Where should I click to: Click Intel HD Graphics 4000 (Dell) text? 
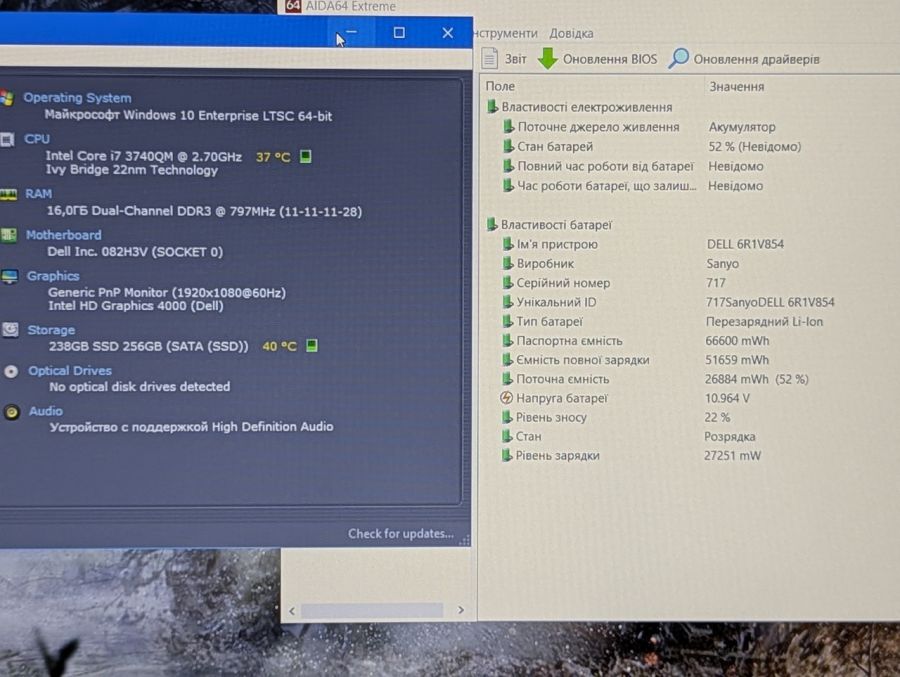point(136,305)
